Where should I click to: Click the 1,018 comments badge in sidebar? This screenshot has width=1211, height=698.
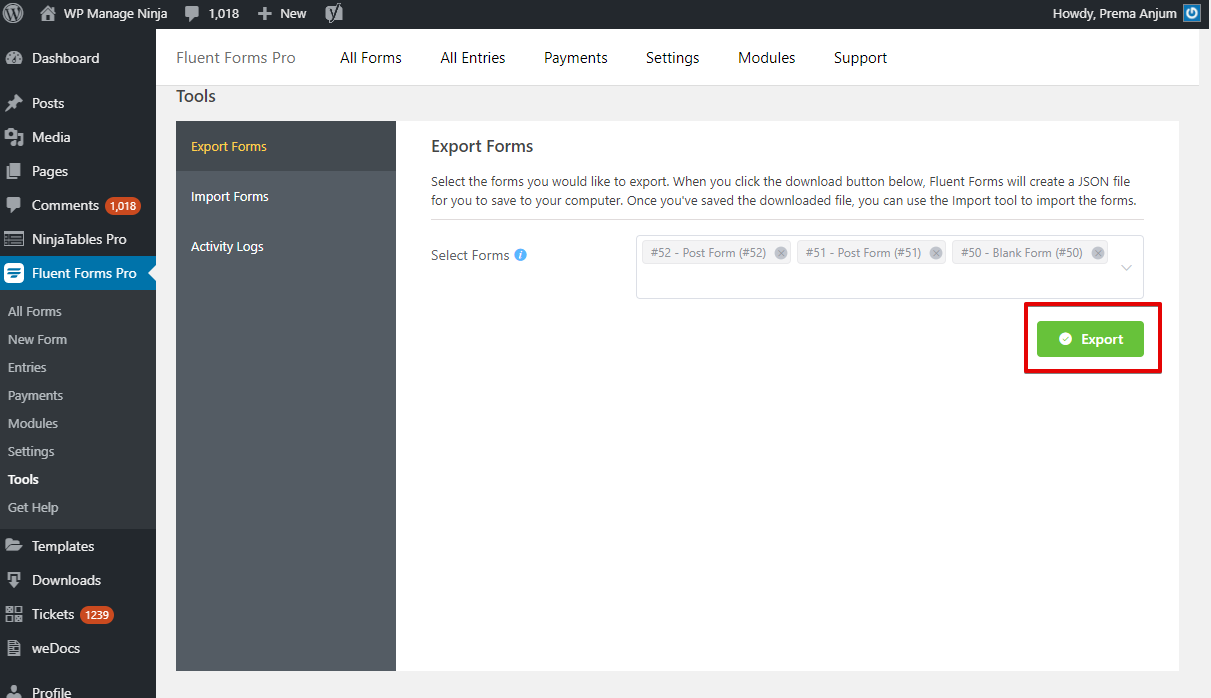pyautogui.click(x=123, y=206)
